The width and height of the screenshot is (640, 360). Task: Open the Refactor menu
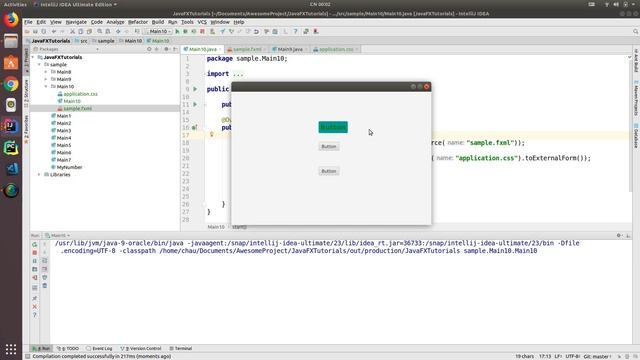point(138,22)
